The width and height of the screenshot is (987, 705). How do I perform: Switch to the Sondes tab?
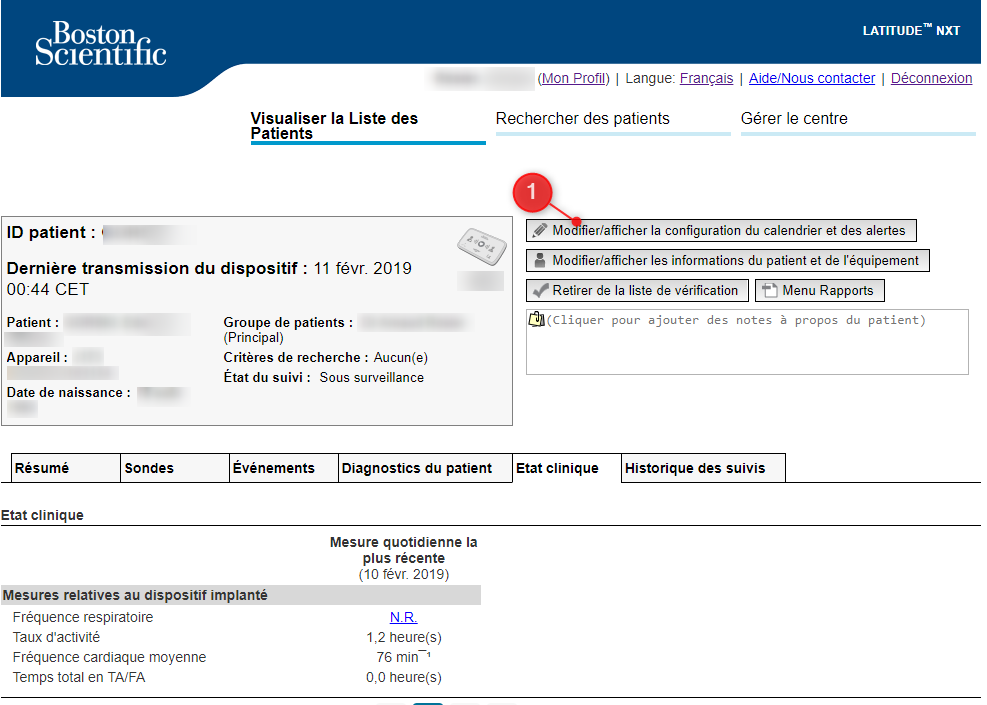[174, 468]
